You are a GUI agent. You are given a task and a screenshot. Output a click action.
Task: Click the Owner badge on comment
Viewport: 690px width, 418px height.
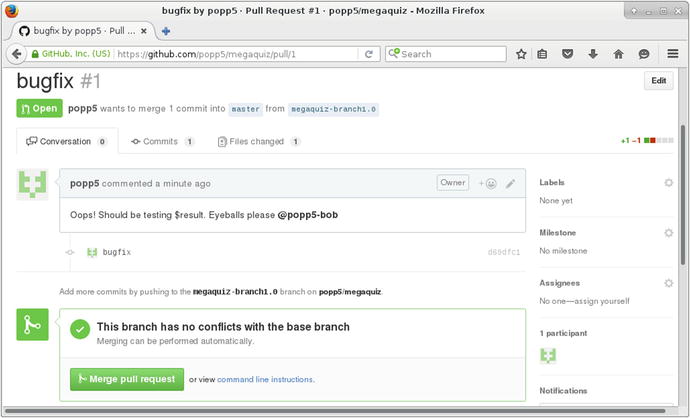pos(453,183)
